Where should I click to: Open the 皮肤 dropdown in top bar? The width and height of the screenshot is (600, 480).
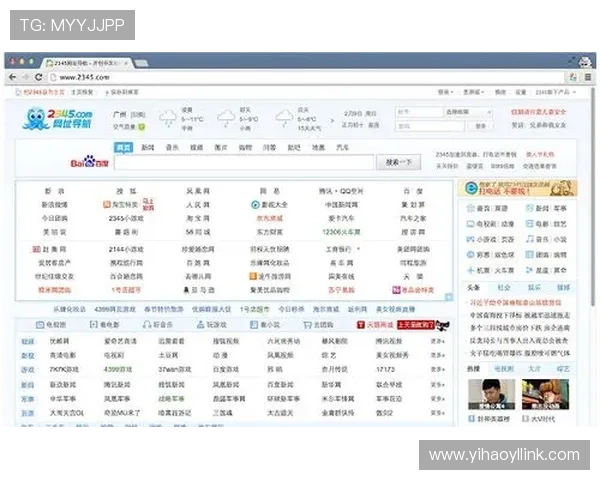point(474,92)
